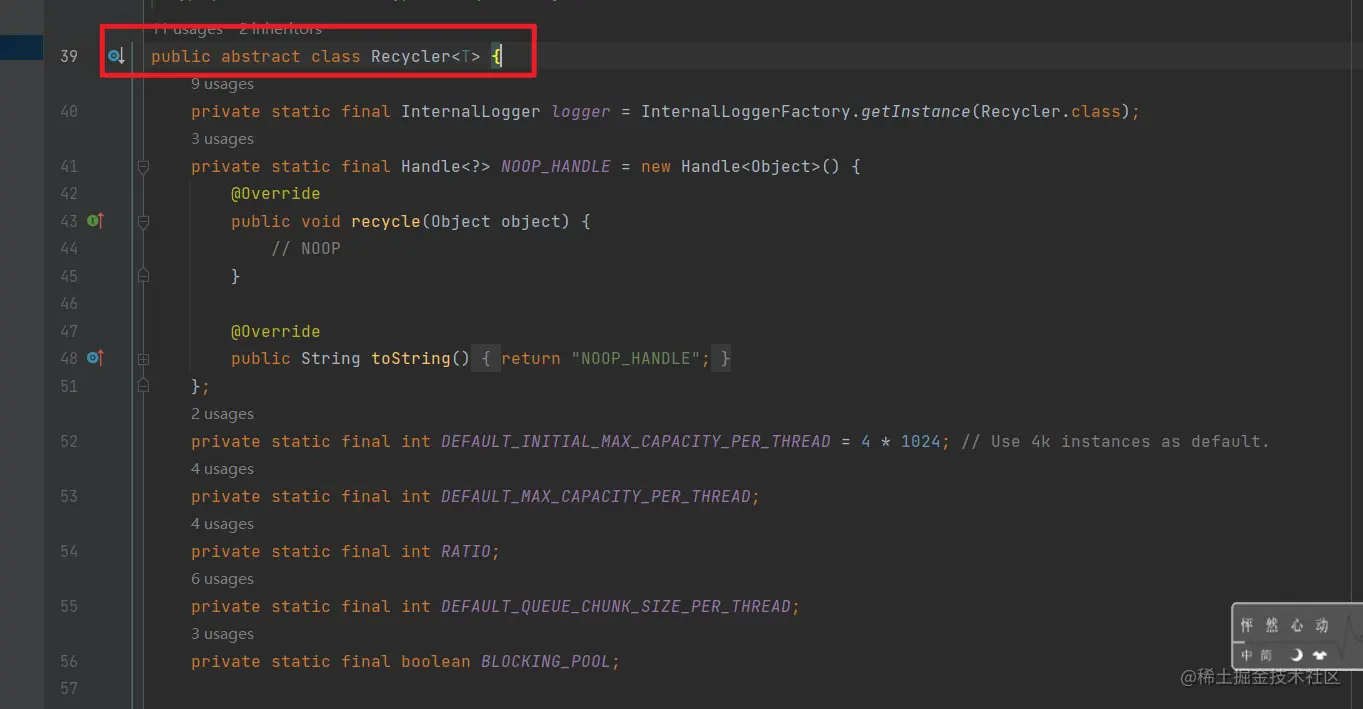The image size is (1363, 709).
Task: Click the 1024 number literal on line 52
Action: coord(921,442)
